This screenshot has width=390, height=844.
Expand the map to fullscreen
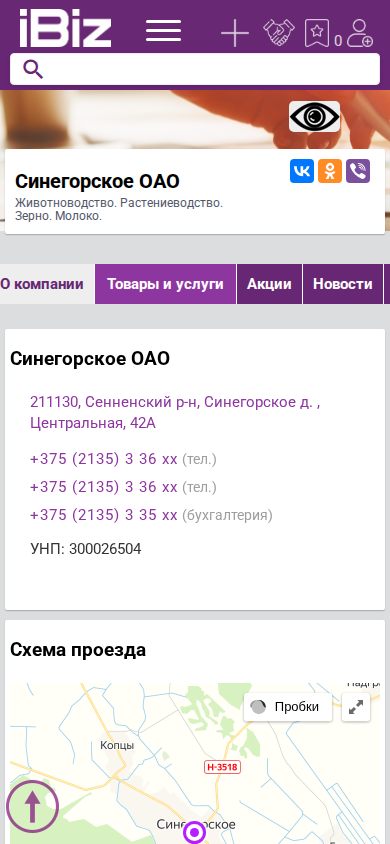[356, 707]
